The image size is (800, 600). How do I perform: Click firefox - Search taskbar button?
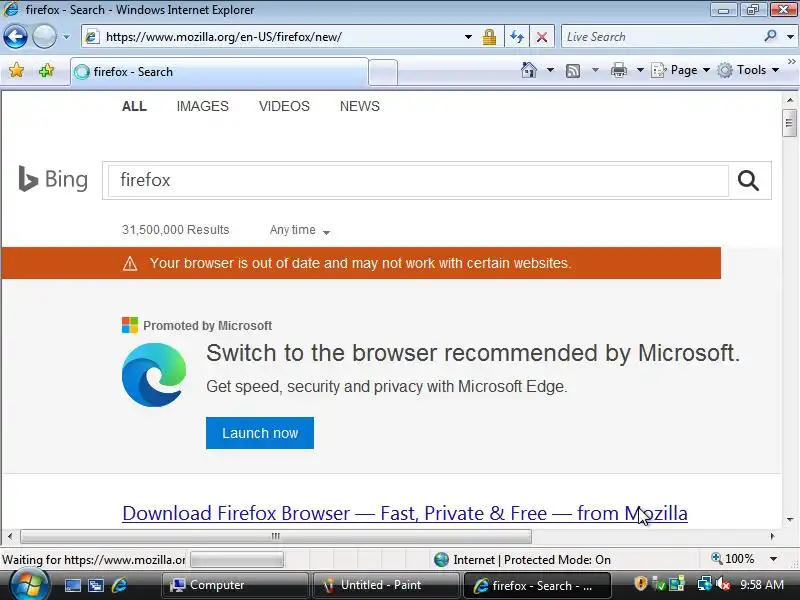536,585
